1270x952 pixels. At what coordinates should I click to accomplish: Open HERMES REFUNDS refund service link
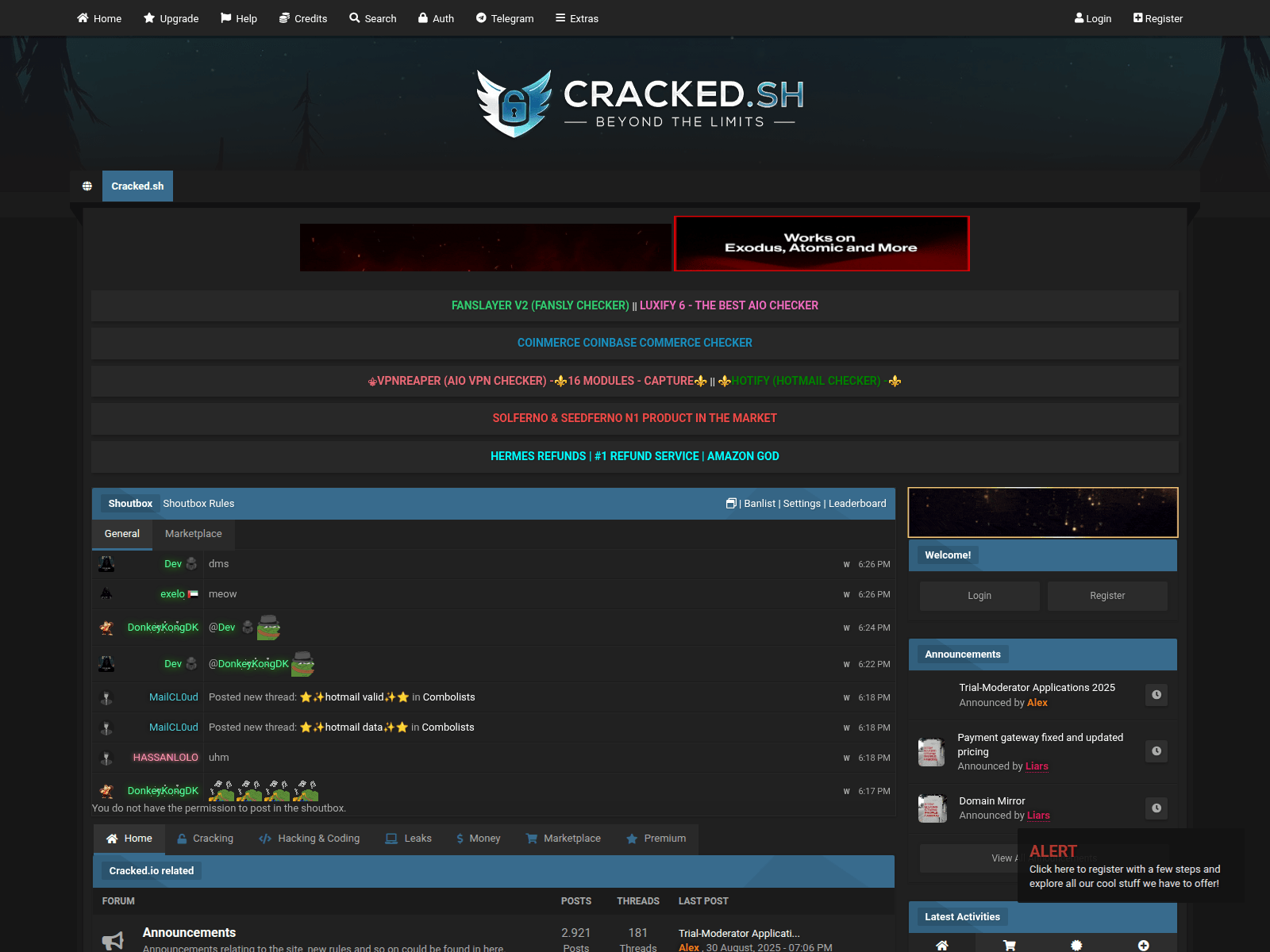click(635, 456)
